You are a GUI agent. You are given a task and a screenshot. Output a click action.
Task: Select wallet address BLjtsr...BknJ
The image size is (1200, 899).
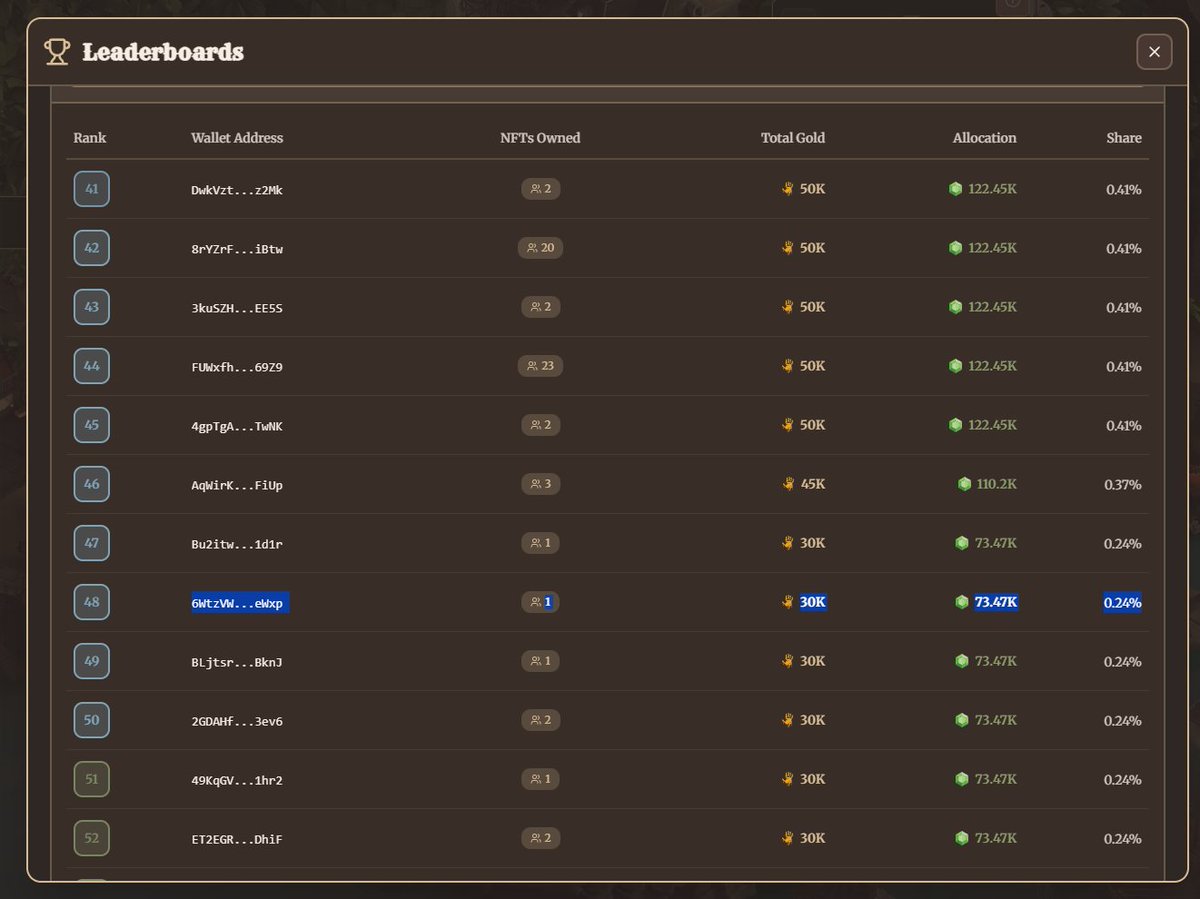coord(237,662)
